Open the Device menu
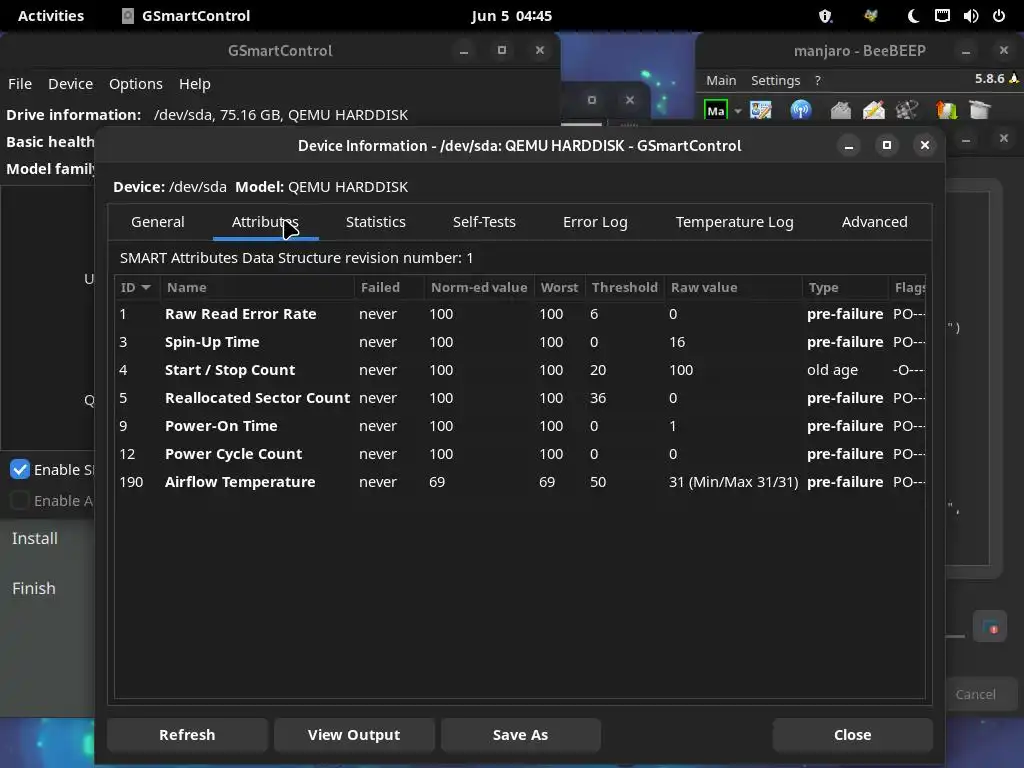Image resolution: width=1024 pixels, height=768 pixels. [71, 84]
